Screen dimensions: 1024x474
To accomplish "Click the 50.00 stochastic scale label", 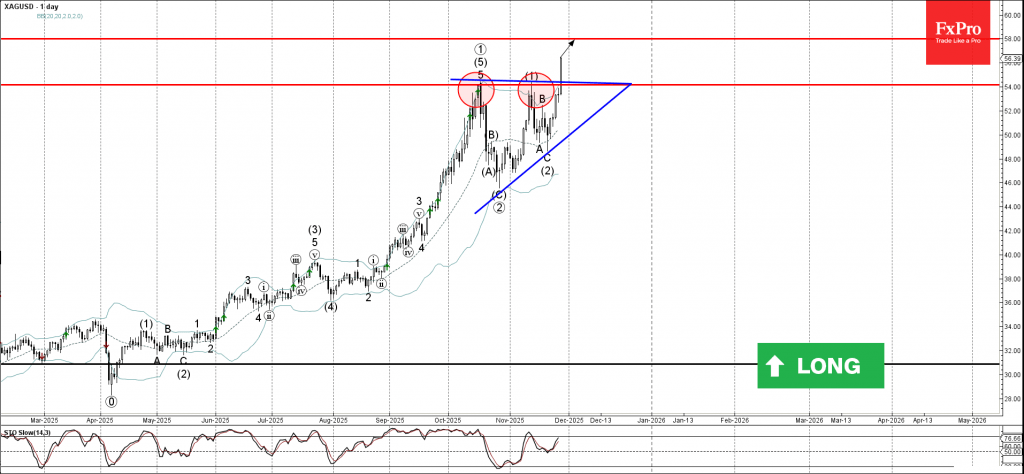I will click(x=1012, y=452).
